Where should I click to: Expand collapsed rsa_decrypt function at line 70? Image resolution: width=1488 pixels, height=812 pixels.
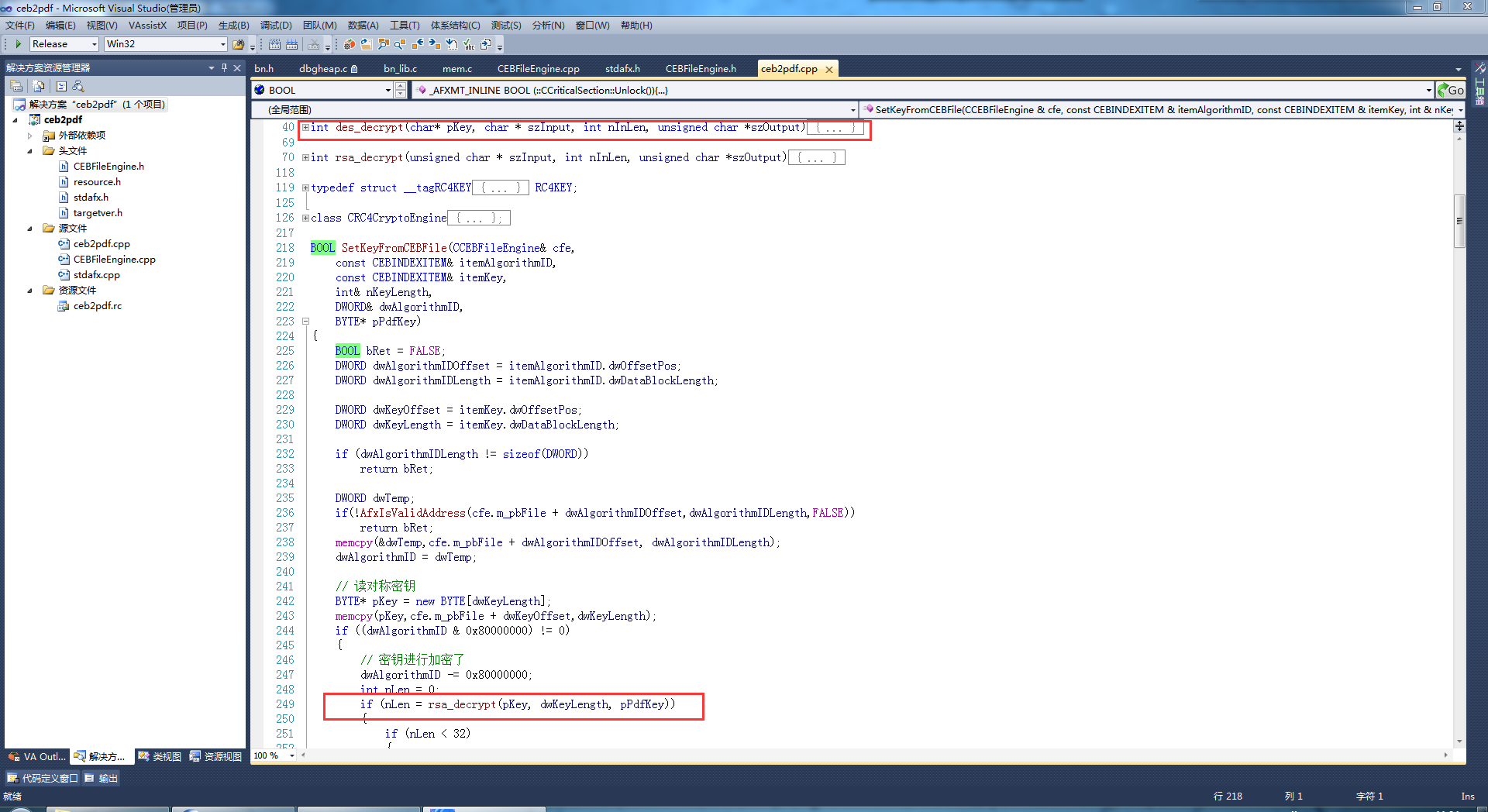[305, 157]
